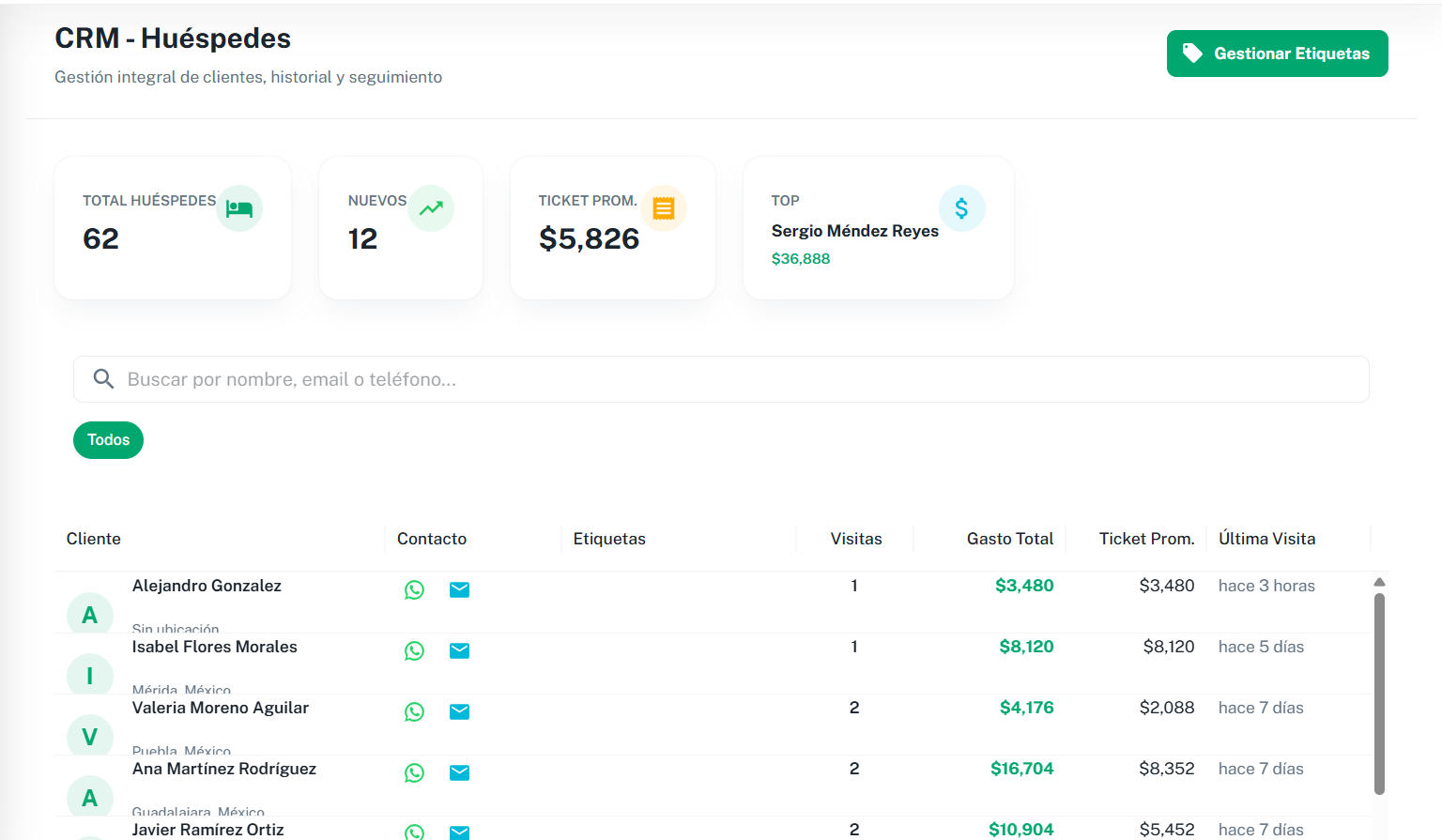Viewport: 1442px width, 840px height.
Task: Click email icon for Alejandro Gonzalez
Action: click(459, 589)
